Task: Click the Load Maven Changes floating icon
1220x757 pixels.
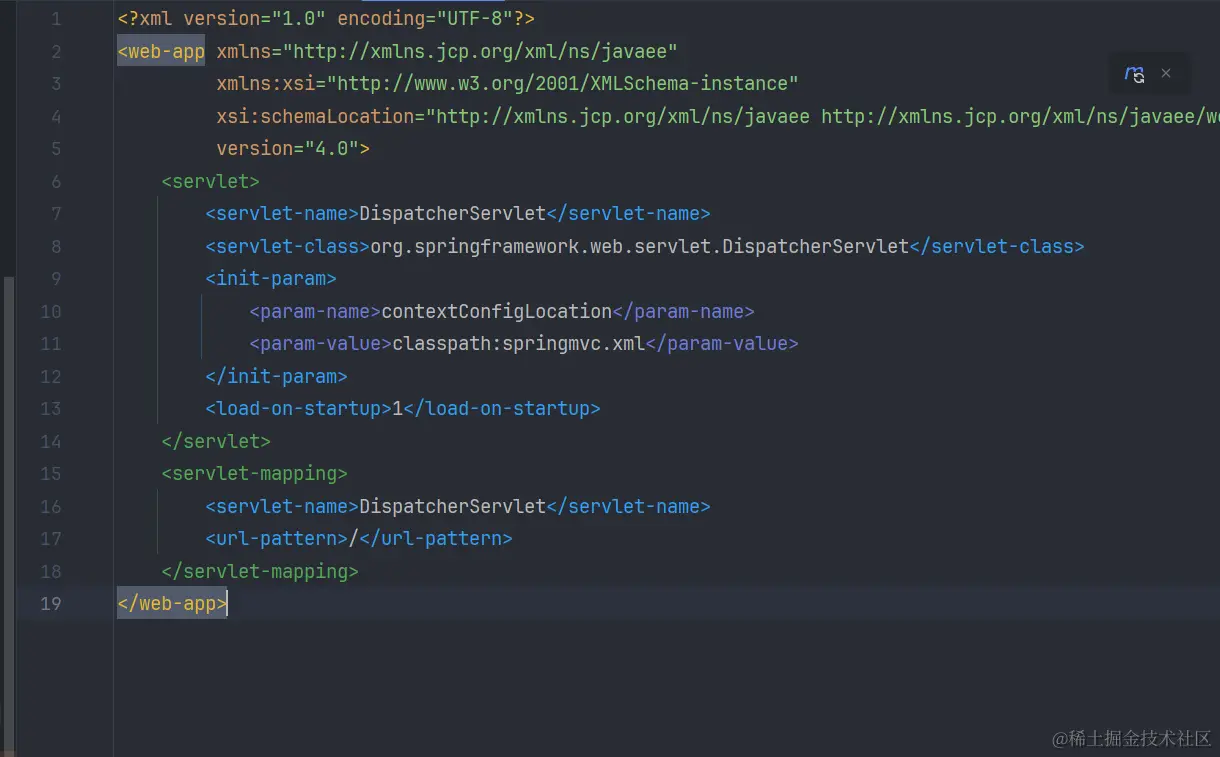Action: (1134, 74)
